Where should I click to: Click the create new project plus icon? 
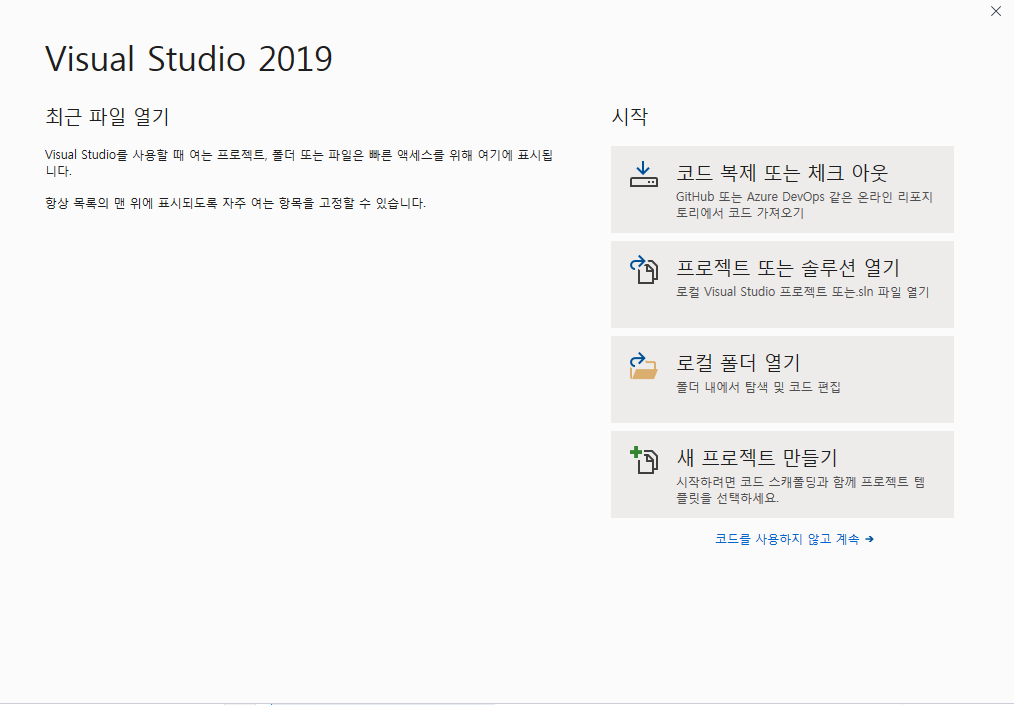(x=643, y=460)
